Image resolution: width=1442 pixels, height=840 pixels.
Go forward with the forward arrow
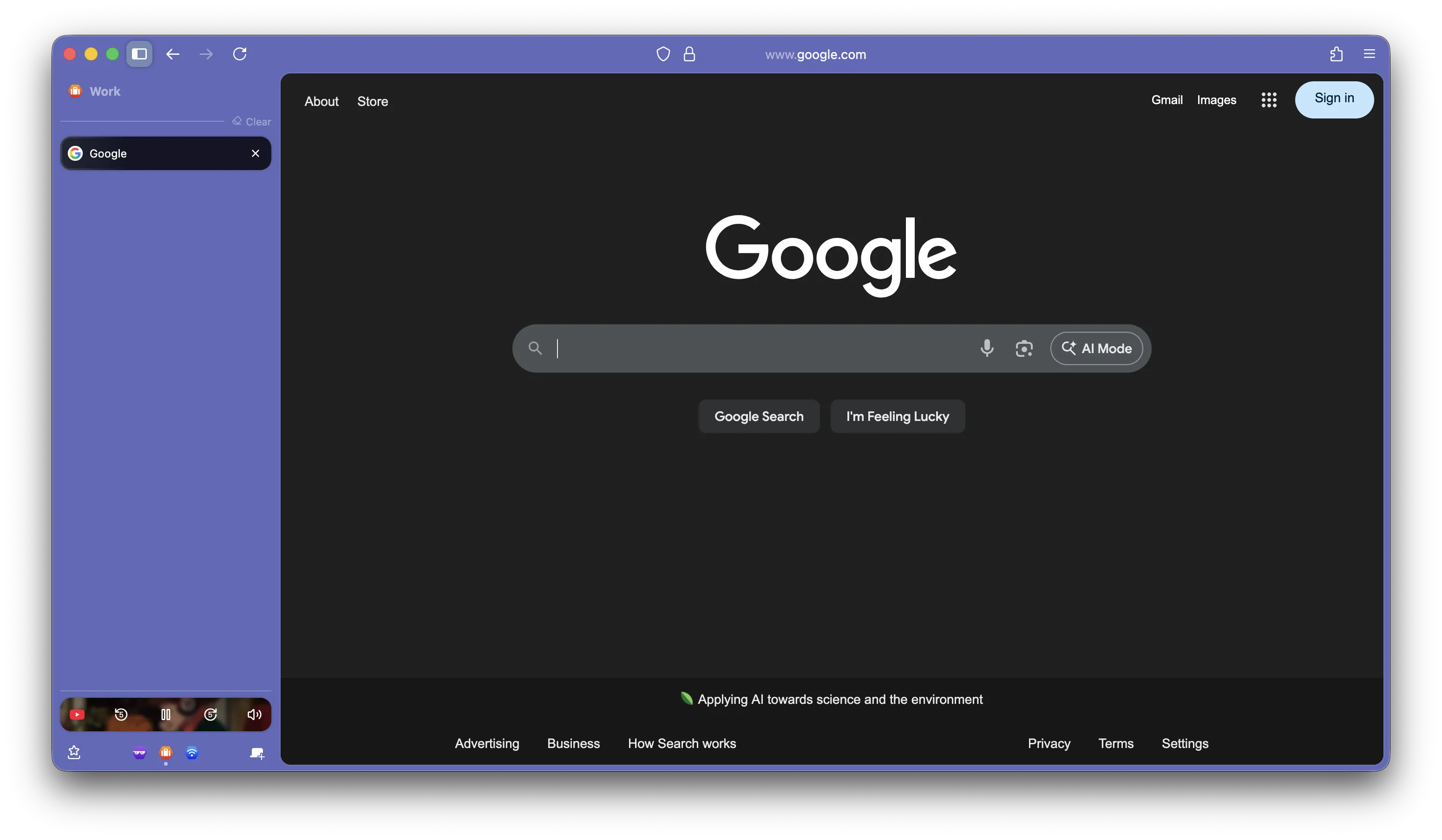[x=206, y=54]
